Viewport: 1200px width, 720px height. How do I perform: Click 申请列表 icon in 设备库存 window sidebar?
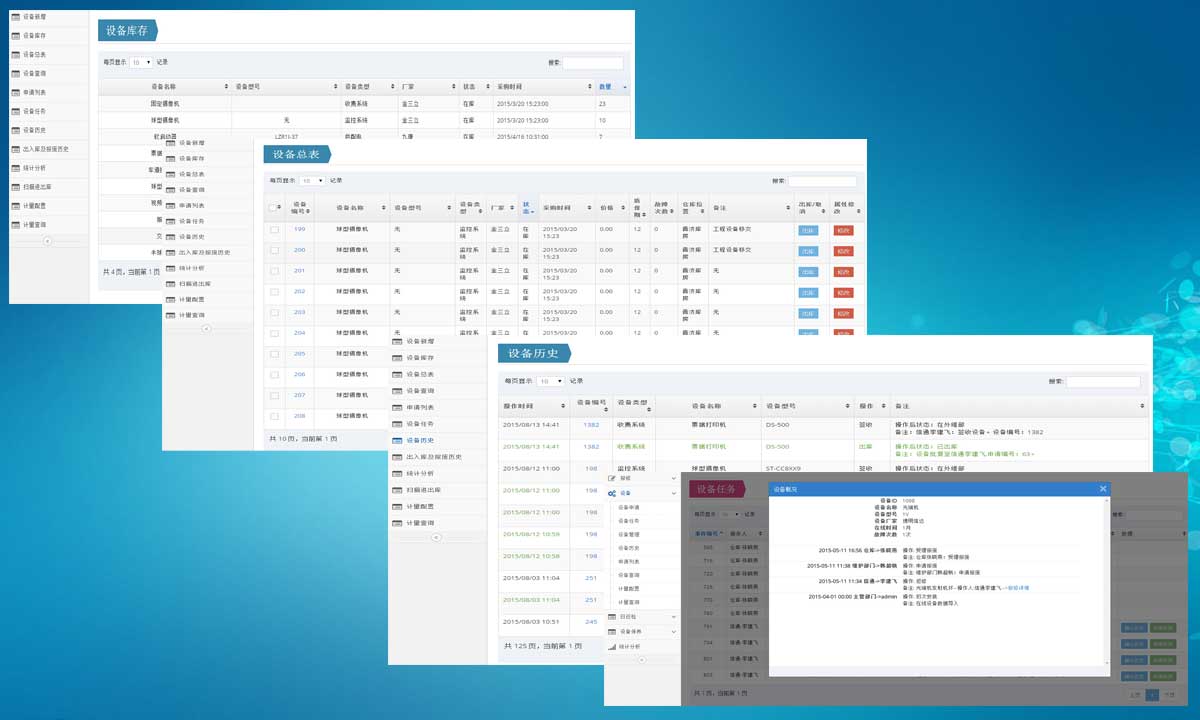15,92
